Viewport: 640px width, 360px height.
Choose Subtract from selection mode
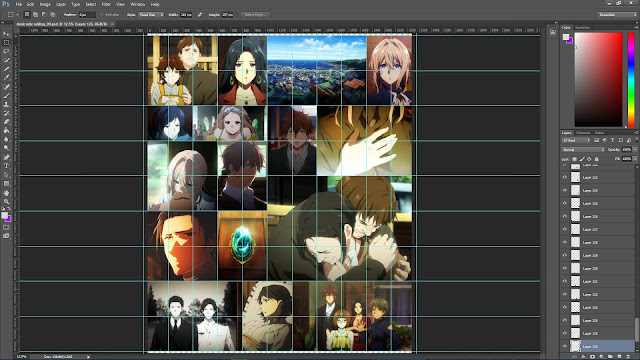click(44, 15)
